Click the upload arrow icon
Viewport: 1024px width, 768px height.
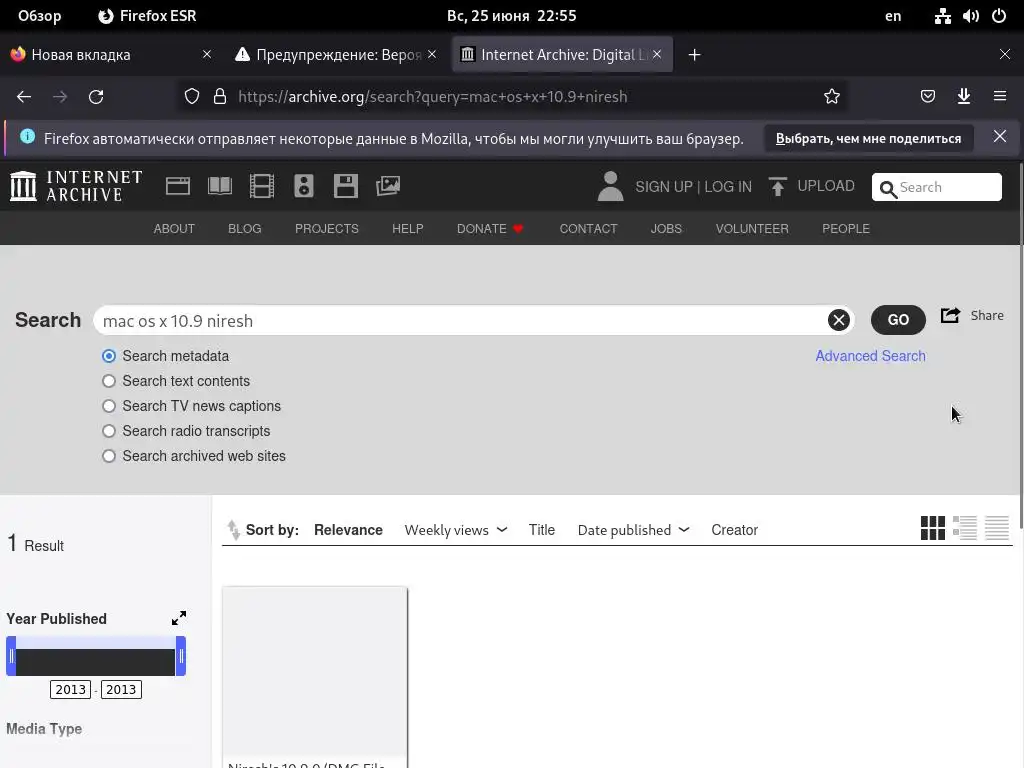[777, 187]
